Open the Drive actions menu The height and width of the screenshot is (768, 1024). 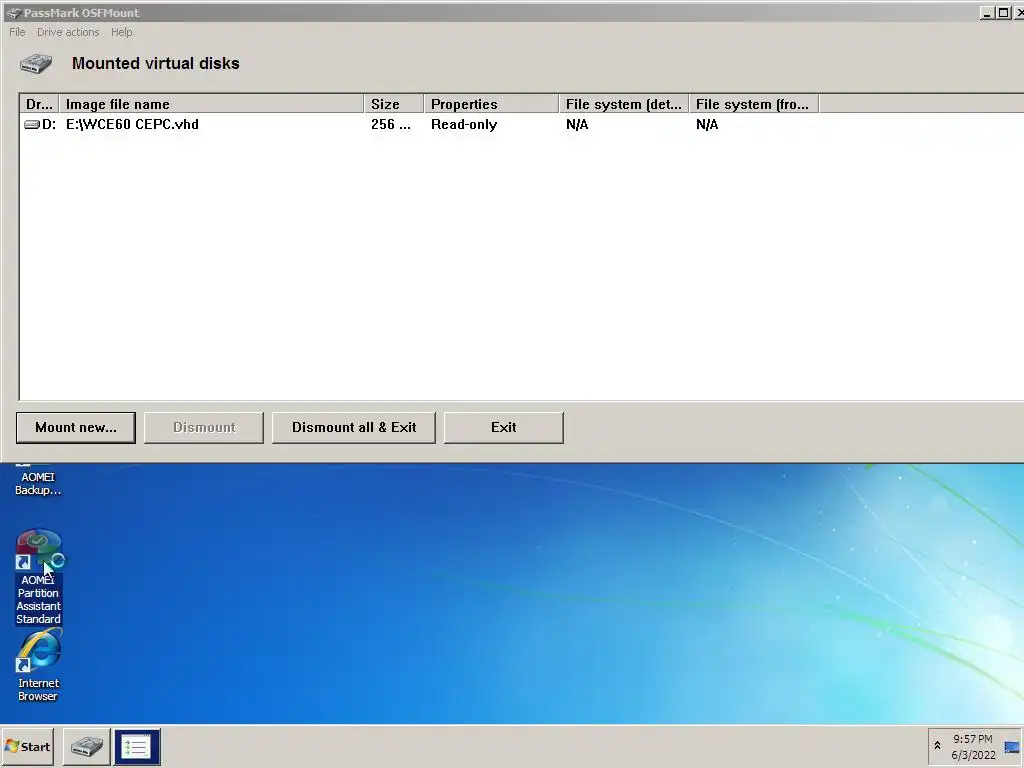(68, 32)
